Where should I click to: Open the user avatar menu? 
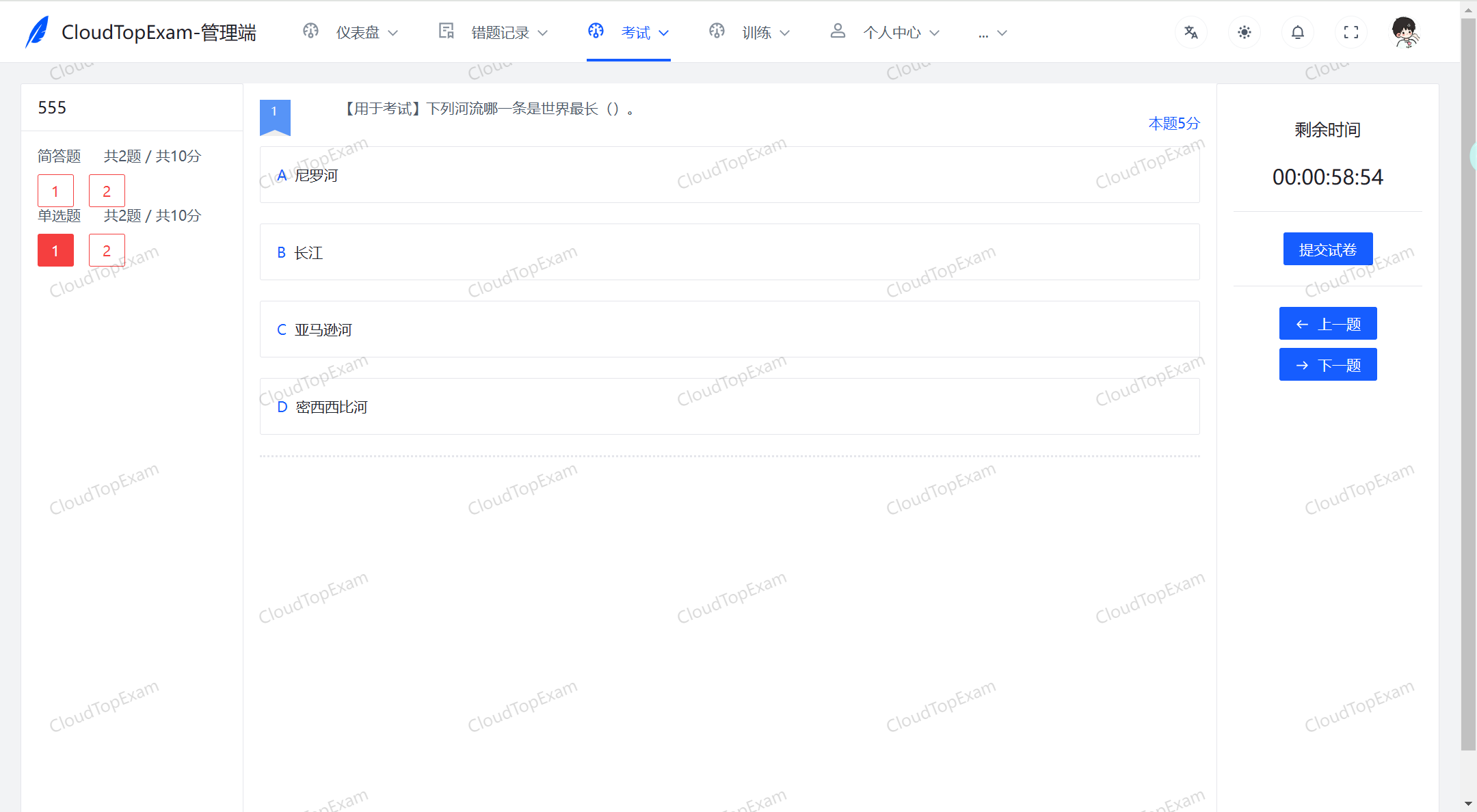pos(1405,32)
